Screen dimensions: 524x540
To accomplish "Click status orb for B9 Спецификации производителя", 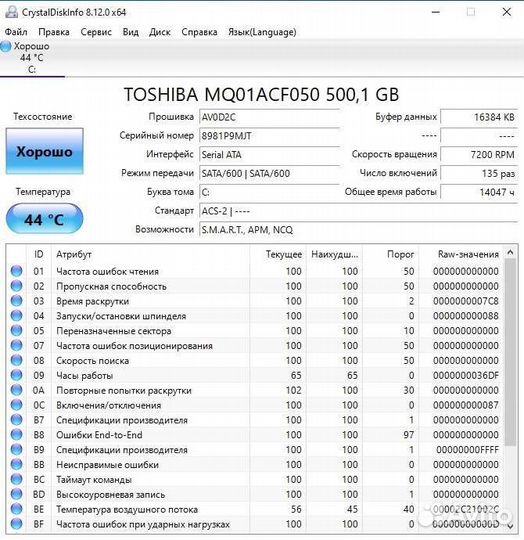I will pos(16,449).
